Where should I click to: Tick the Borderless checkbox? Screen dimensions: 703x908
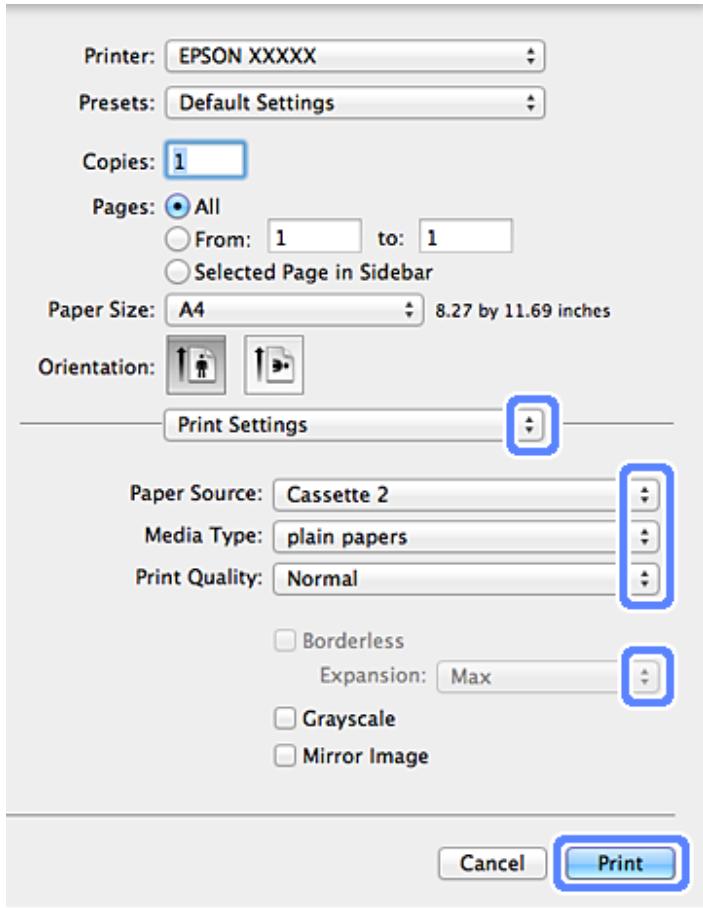click(286, 641)
